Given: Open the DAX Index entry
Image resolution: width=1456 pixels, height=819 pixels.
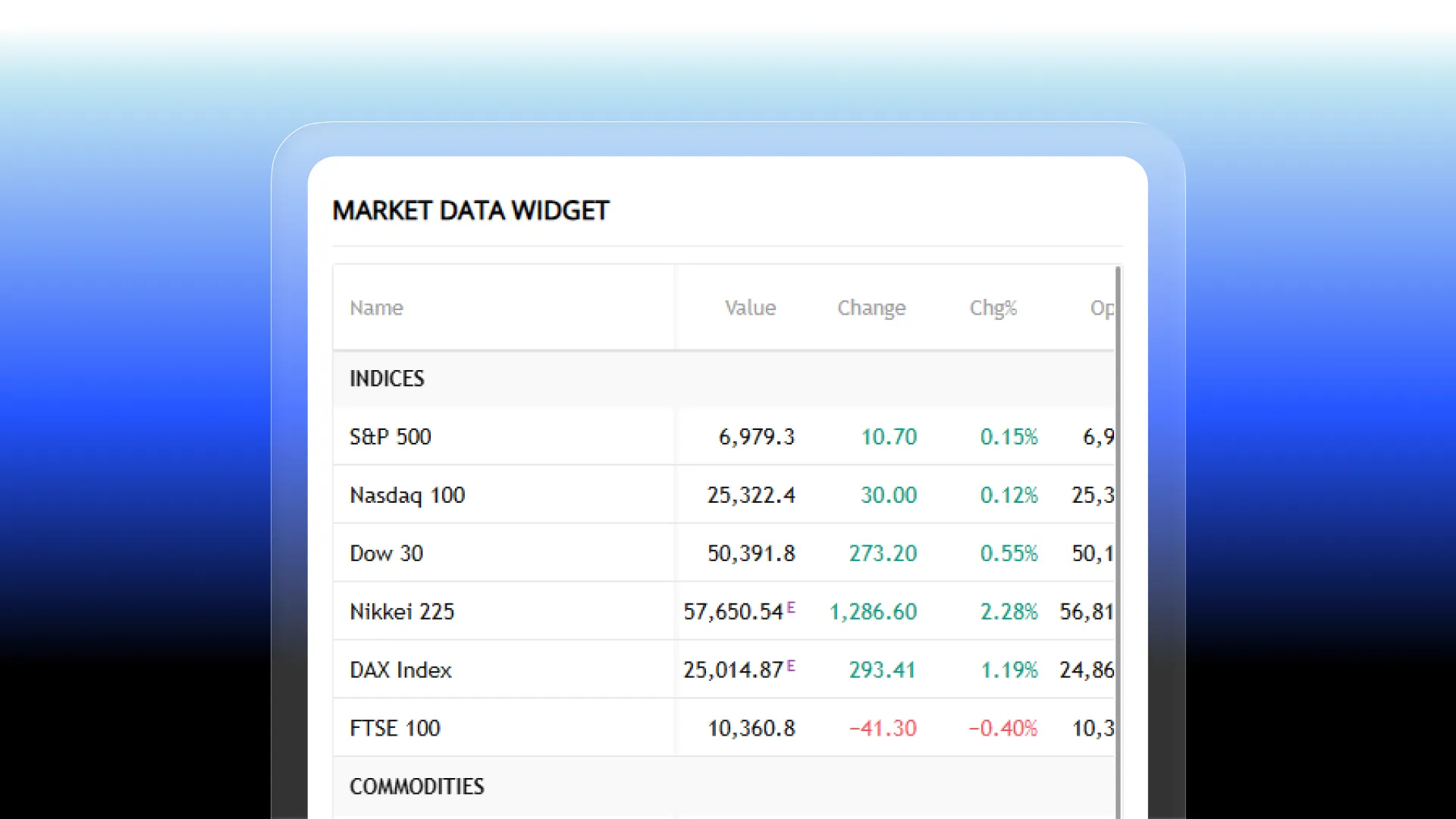Looking at the screenshot, I should (x=400, y=670).
